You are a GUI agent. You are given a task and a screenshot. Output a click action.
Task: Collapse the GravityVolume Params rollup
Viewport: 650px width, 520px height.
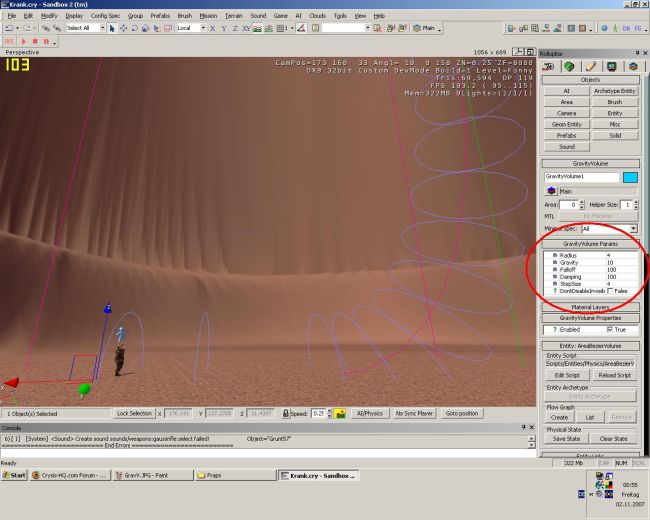tap(590, 244)
